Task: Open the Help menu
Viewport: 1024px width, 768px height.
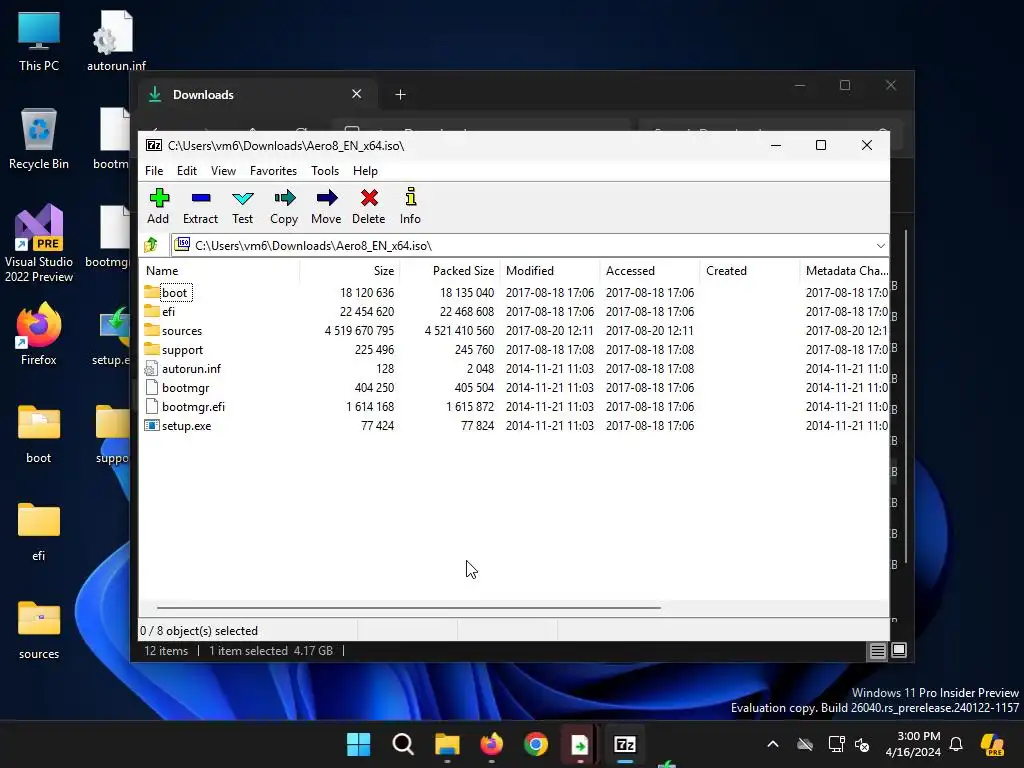Action: tap(365, 170)
